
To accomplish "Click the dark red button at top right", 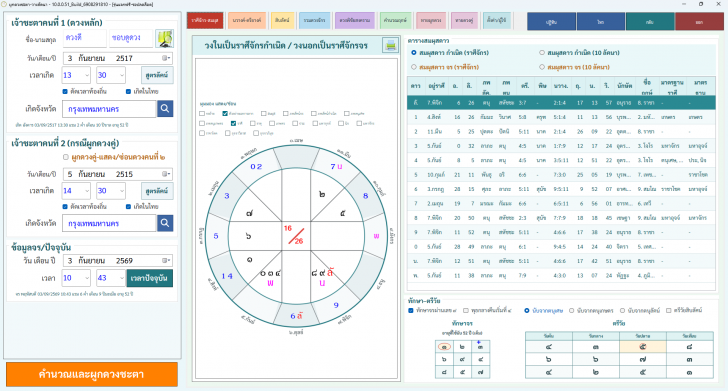I will (x=699, y=22).
